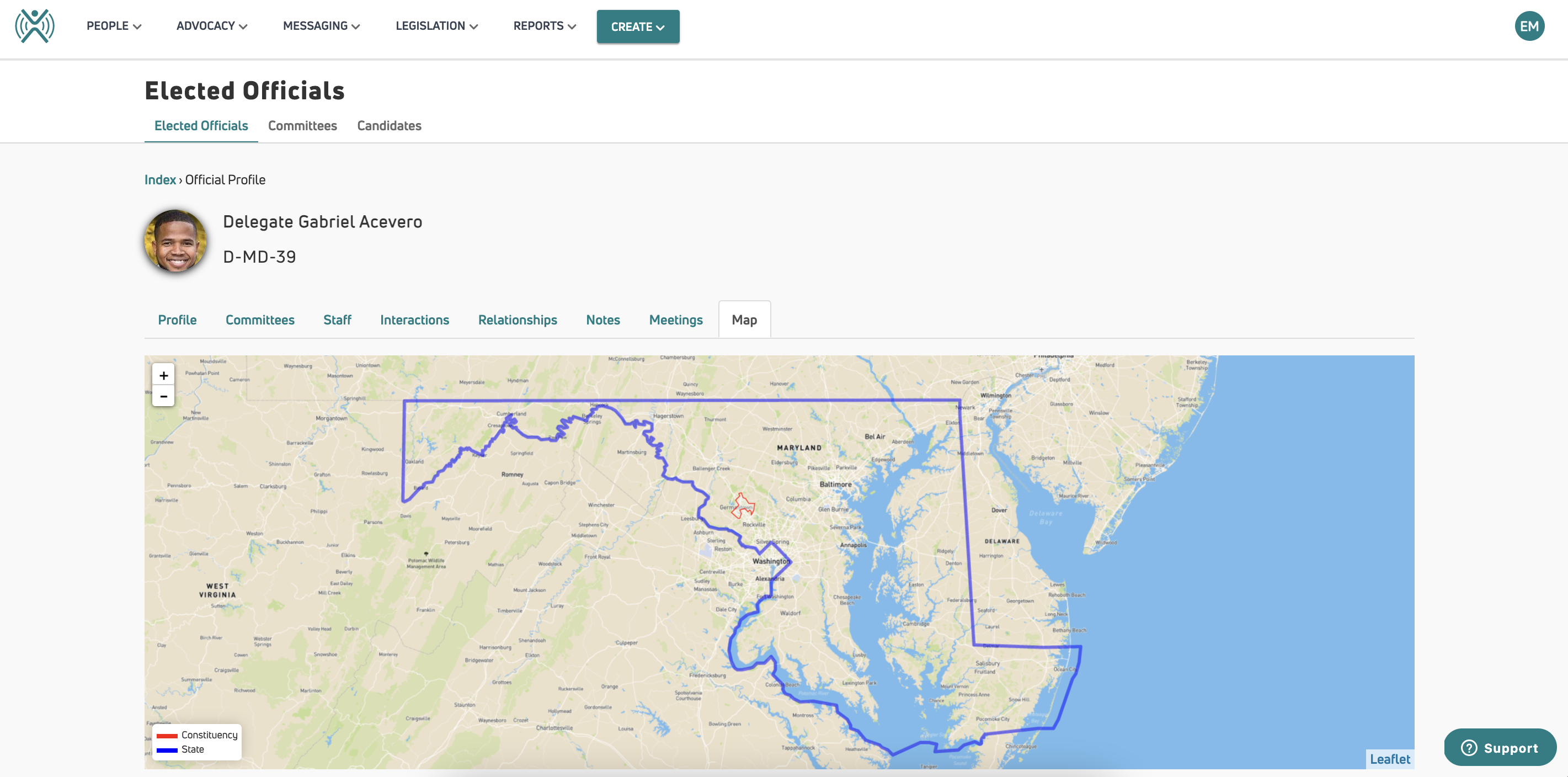Image resolution: width=1568 pixels, height=777 pixels.
Task: Go back using the Index breadcrumb link
Action: pyautogui.click(x=160, y=180)
